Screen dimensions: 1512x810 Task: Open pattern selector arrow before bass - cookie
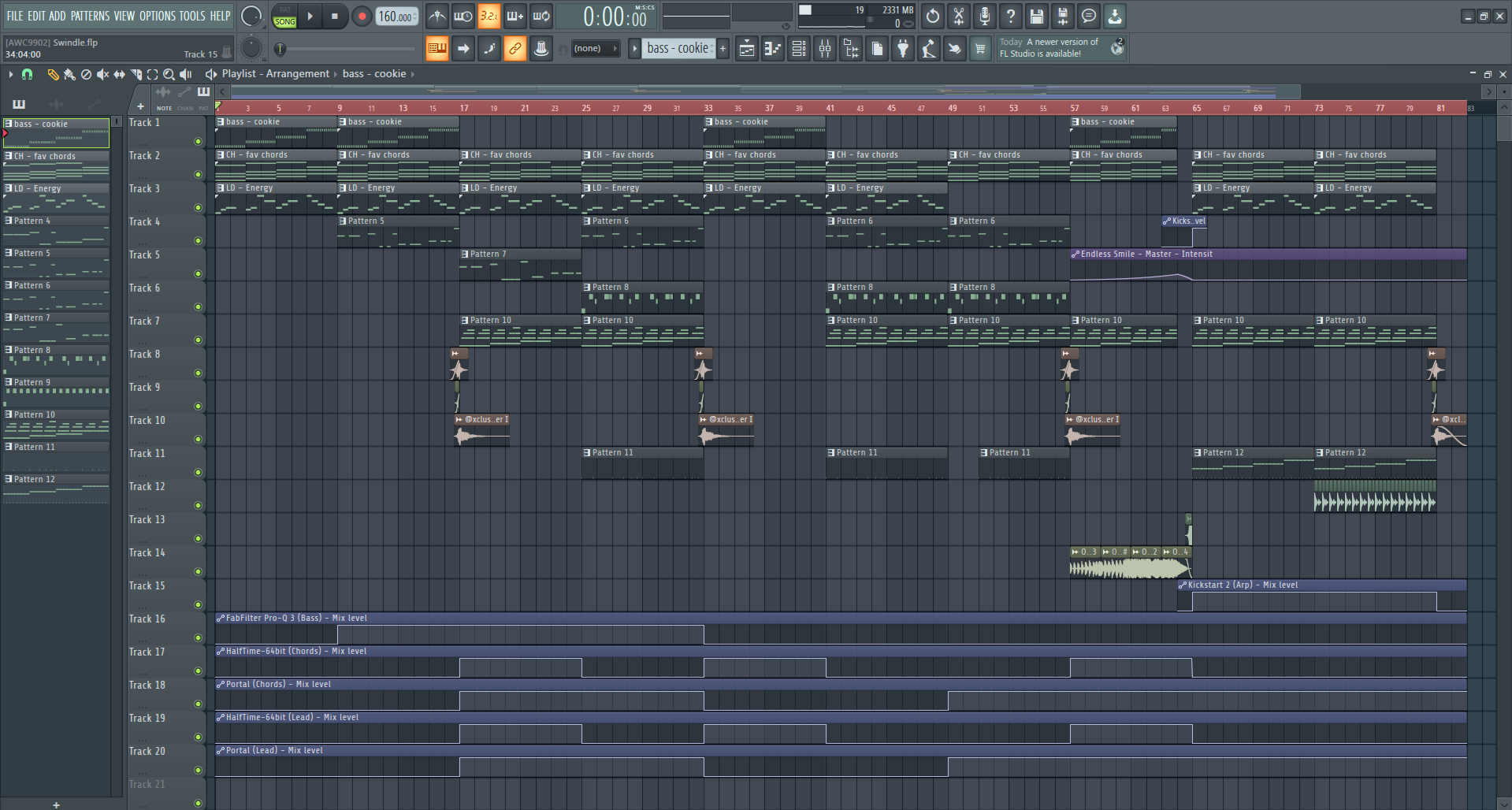click(x=634, y=49)
